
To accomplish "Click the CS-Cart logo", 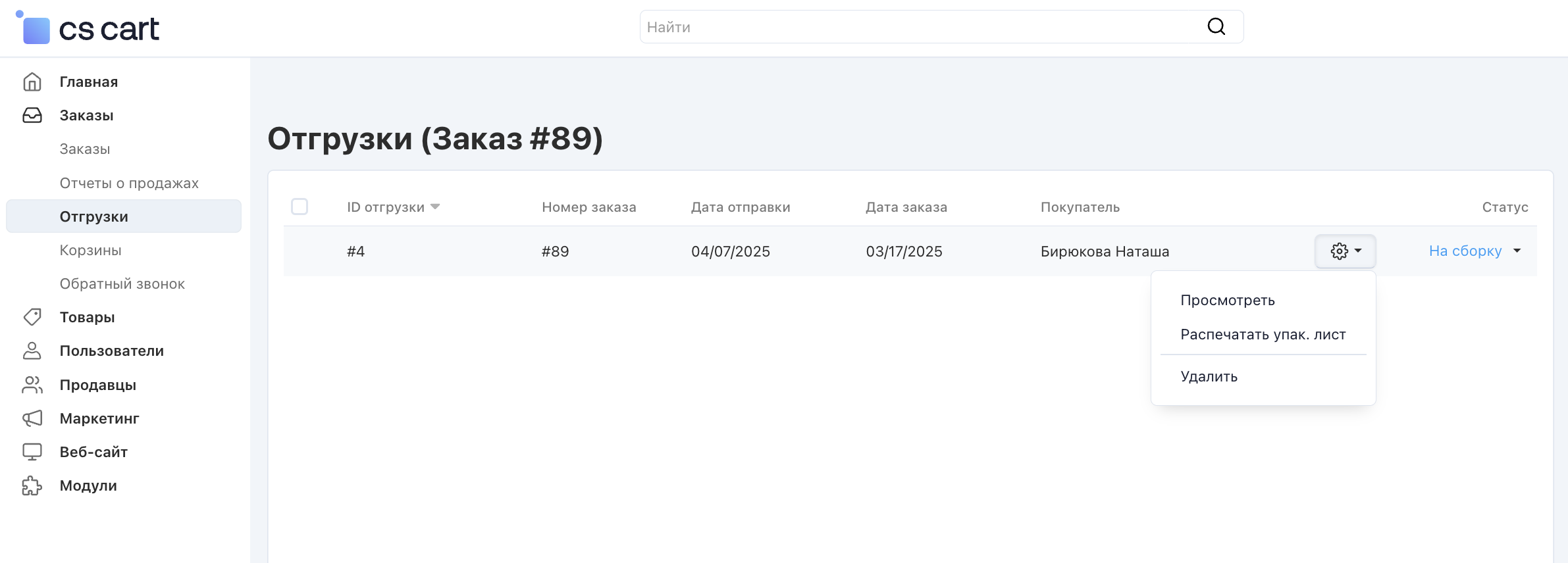I will point(88,29).
